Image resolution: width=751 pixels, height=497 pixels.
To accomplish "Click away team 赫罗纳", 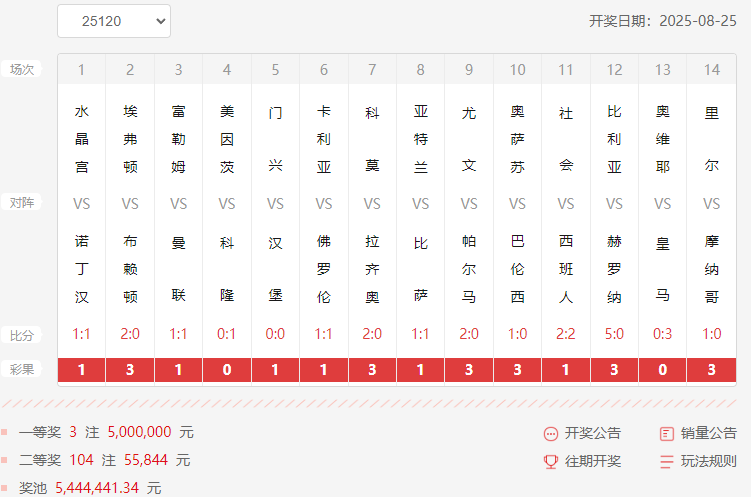I will pyautogui.click(x=614, y=269).
